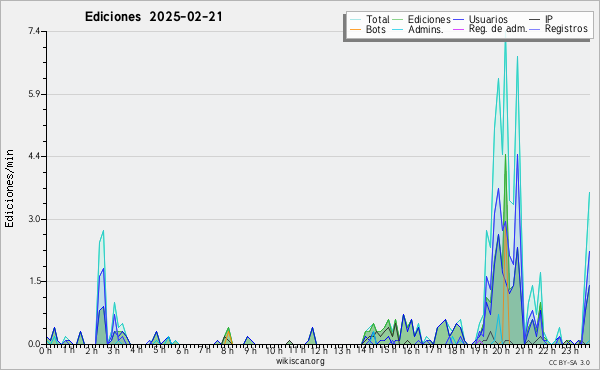This screenshot has width=600, height=370.
Task: Click the '8 h' x-axis label
Action: click(227, 350)
